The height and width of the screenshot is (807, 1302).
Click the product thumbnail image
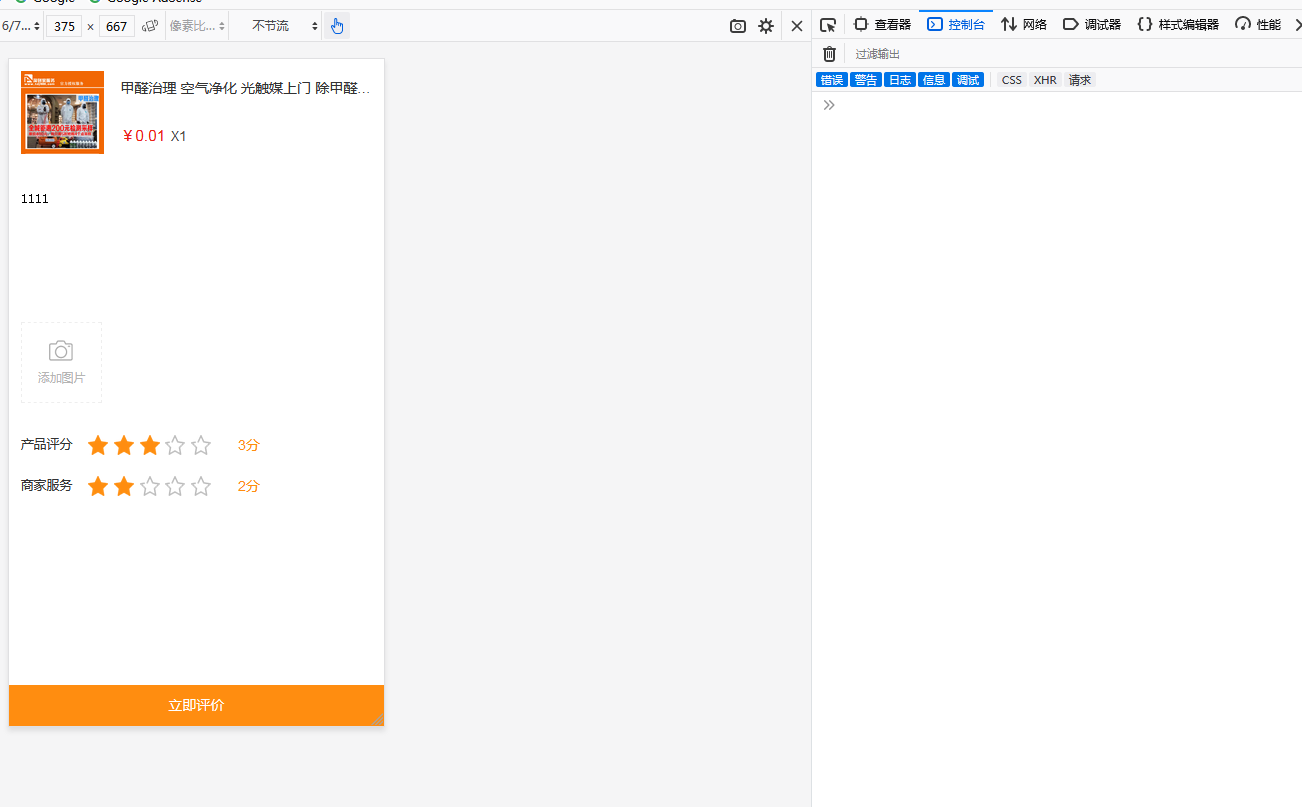(62, 112)
